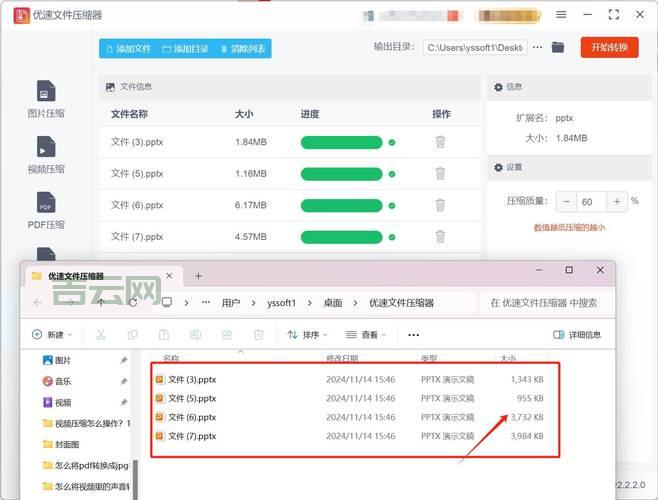Viewport: 658px width, 500px height.
Task: Navigate to 桌面 breadcrumb
Action: tap(333, 303)
